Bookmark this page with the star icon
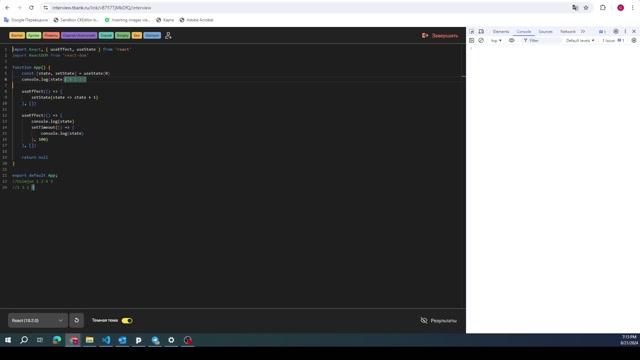The width and height of the screenshot is (640, 360). point(586,8)
